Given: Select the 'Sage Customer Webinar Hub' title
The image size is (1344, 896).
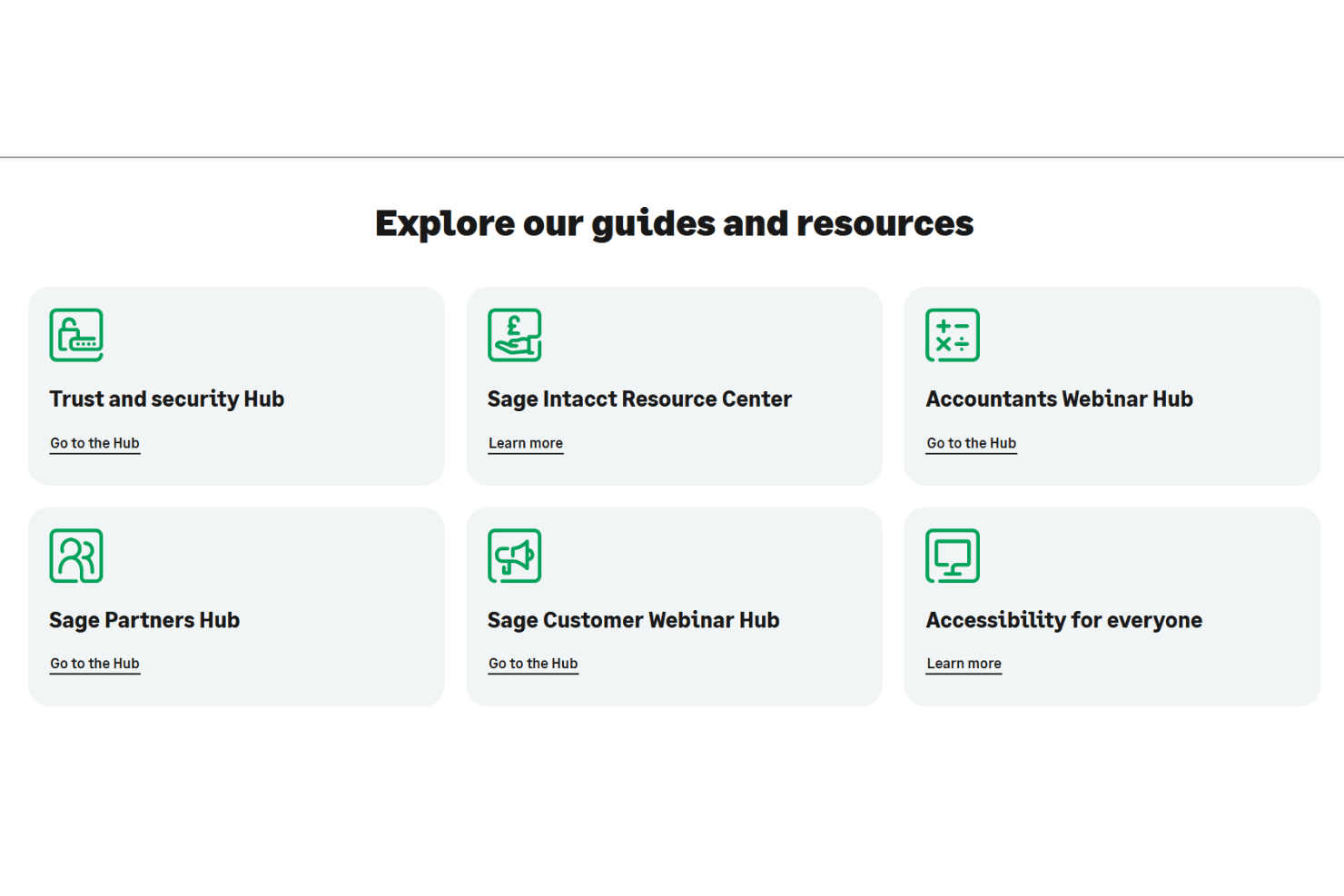Looking at the screenshot, I should tap(633, 620).
